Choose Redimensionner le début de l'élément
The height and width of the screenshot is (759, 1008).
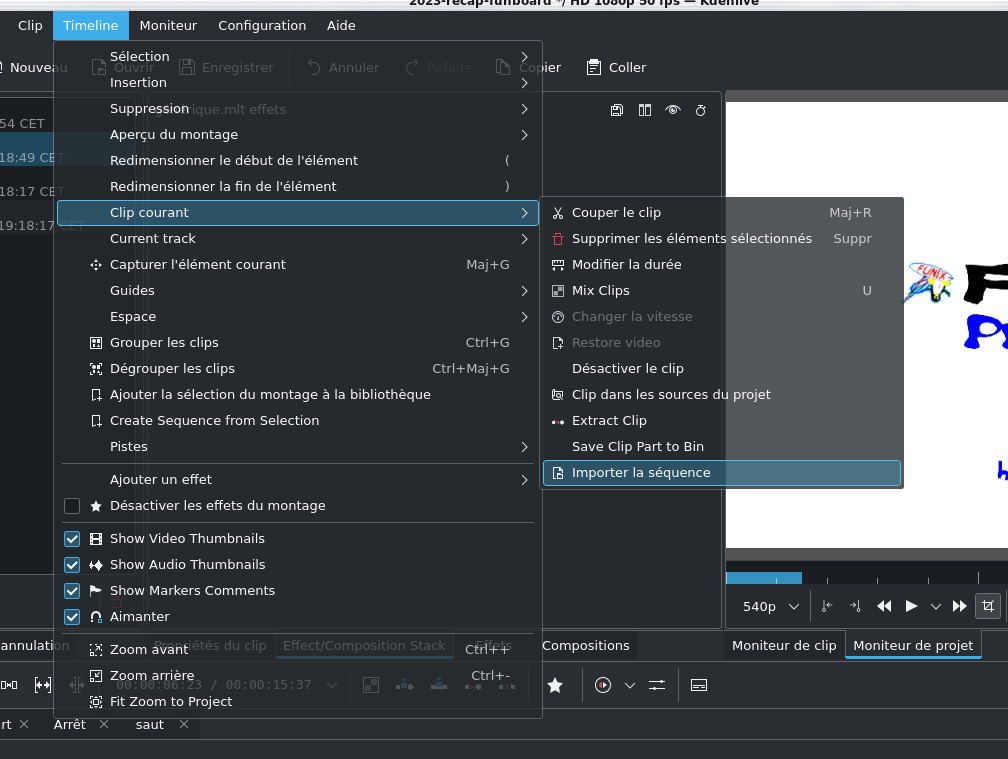click(x=299, y=161)
